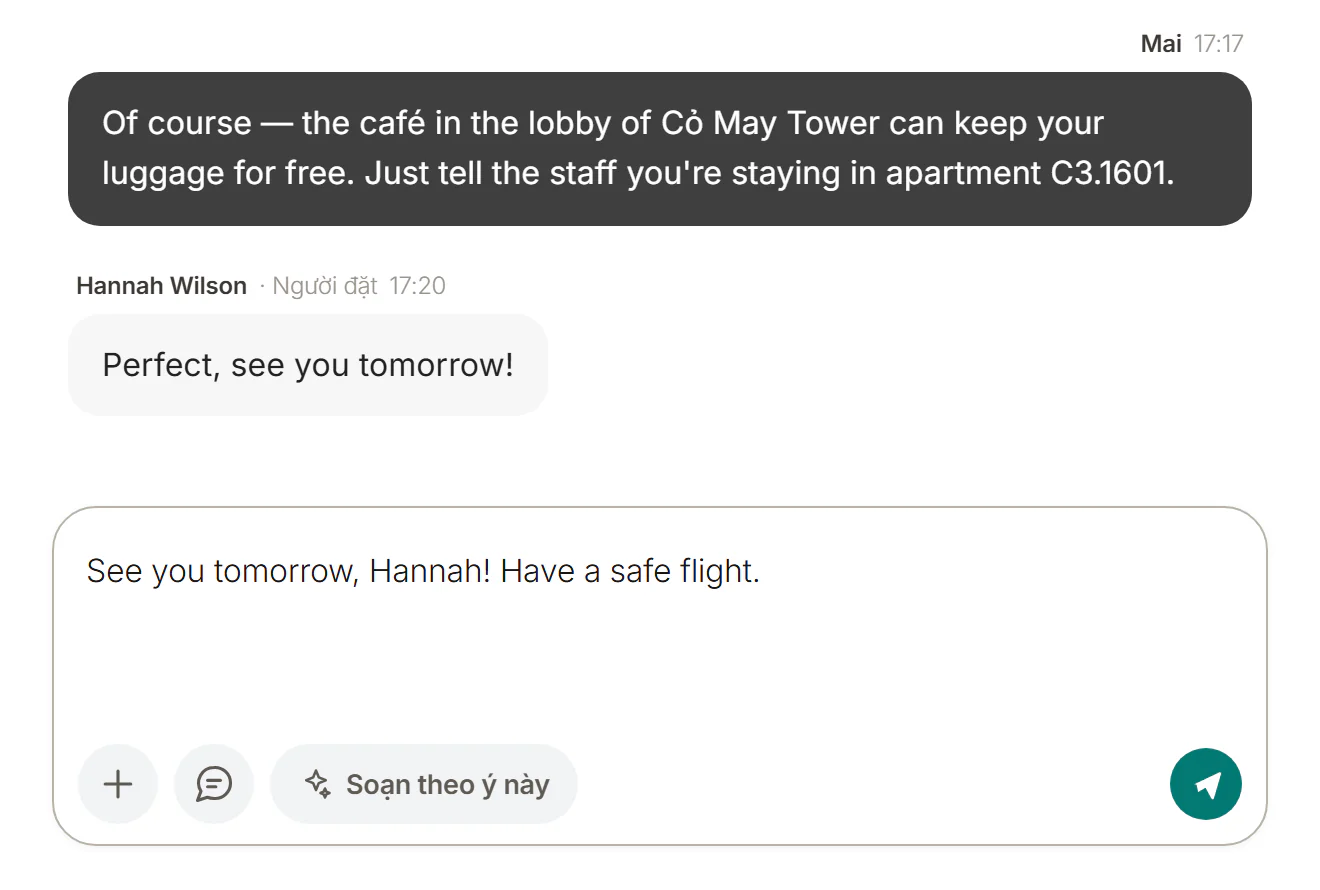This screenshot has width=1320, height=890.
Task: Click the sparkle icon beside Soạn theo ý này
Action: click(317, 784)
